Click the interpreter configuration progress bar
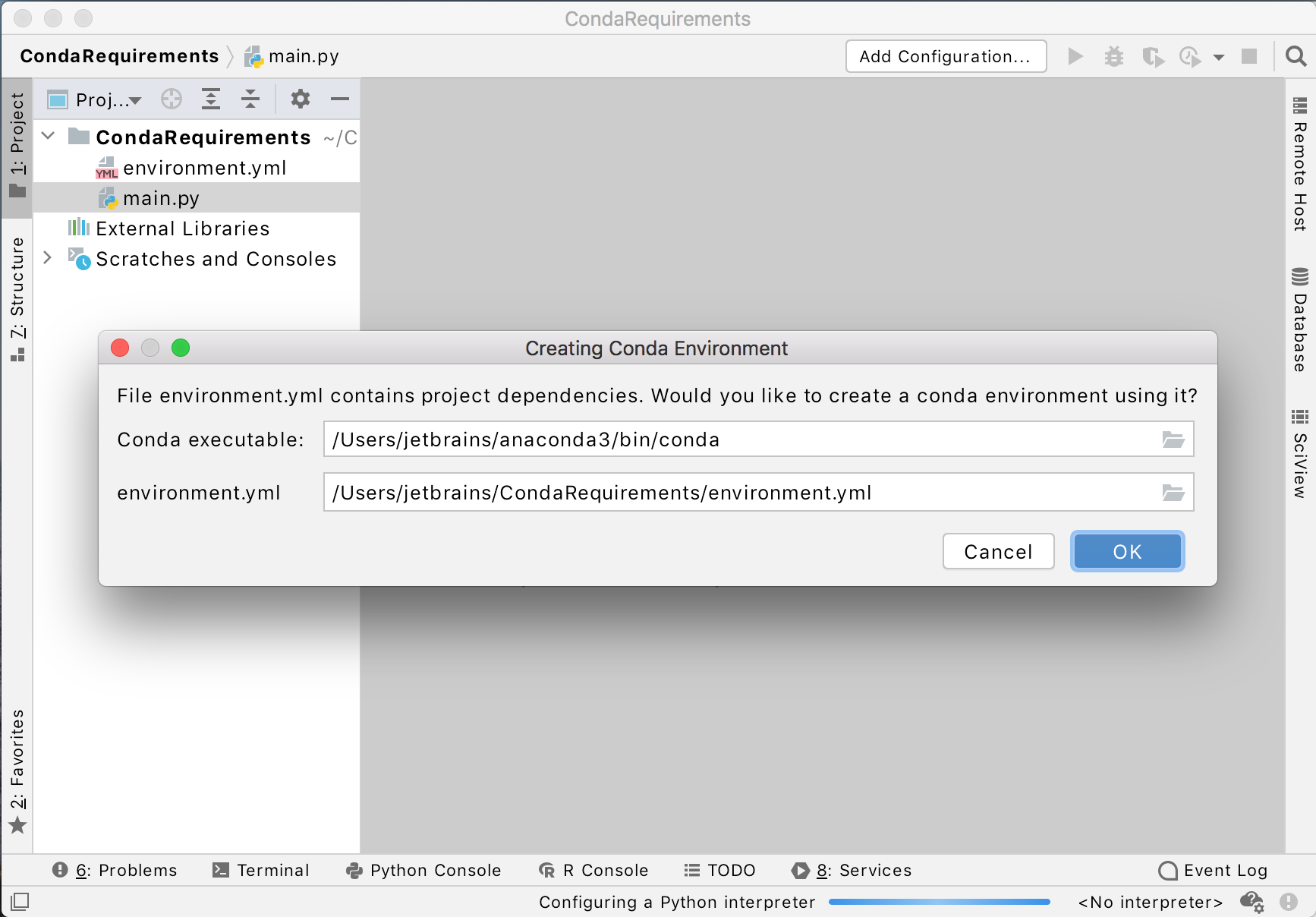Screen dimensions: 1316x917 [x=939, y=902]
